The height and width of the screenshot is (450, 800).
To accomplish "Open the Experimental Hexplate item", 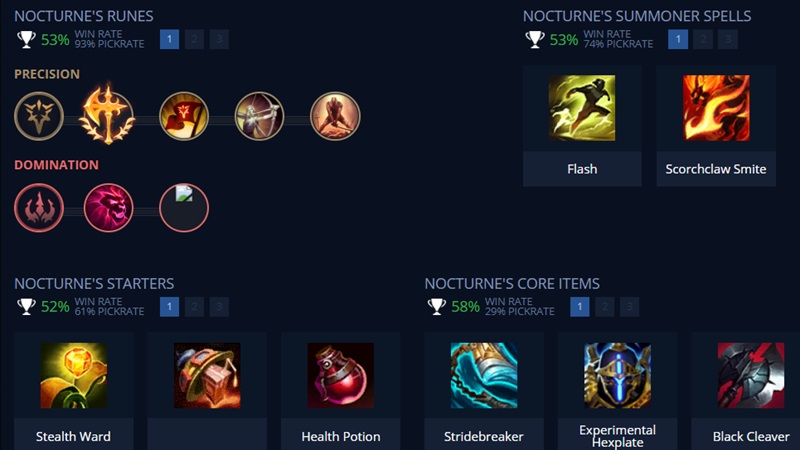I will (x=617, y=376).
